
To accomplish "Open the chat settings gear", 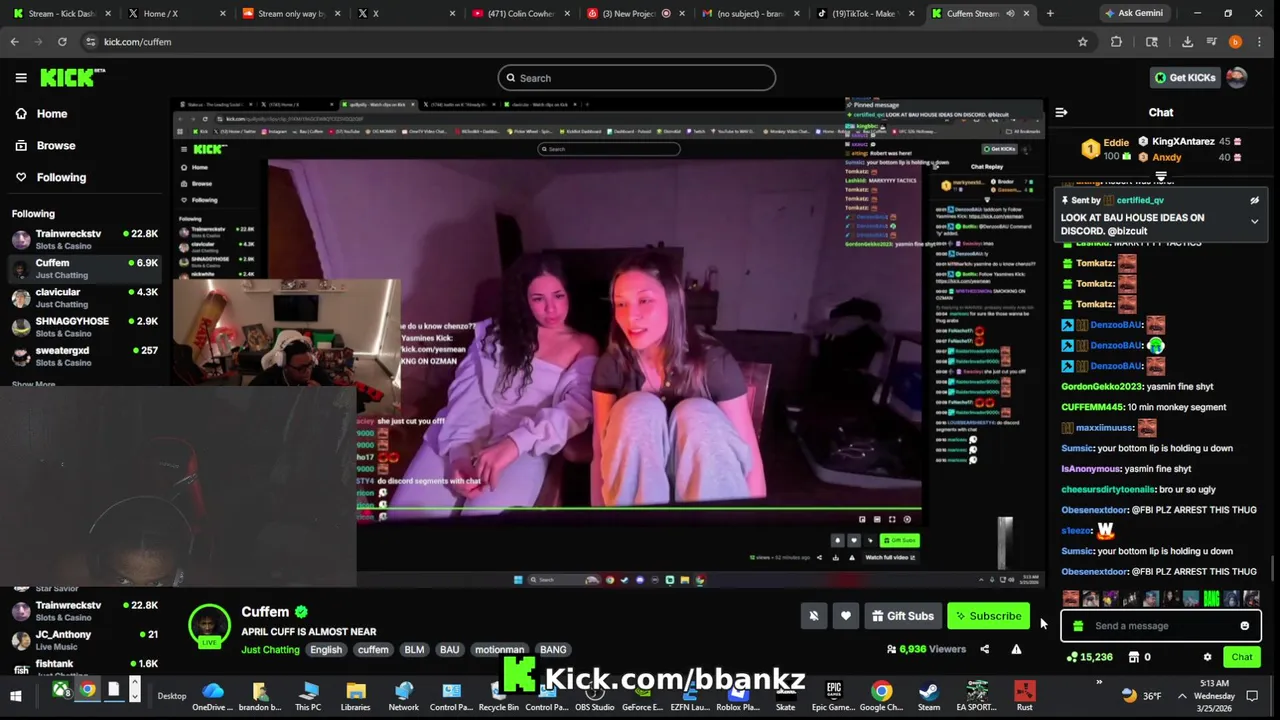I will (1207, 657).
